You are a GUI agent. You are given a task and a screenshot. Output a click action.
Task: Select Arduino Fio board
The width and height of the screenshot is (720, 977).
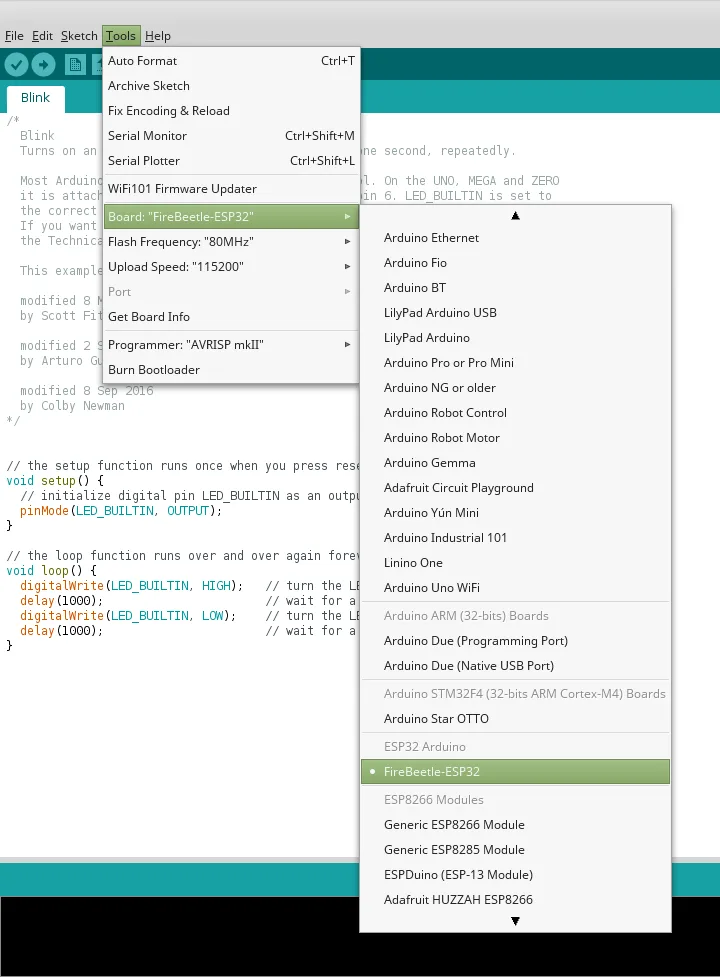[515, 263]
